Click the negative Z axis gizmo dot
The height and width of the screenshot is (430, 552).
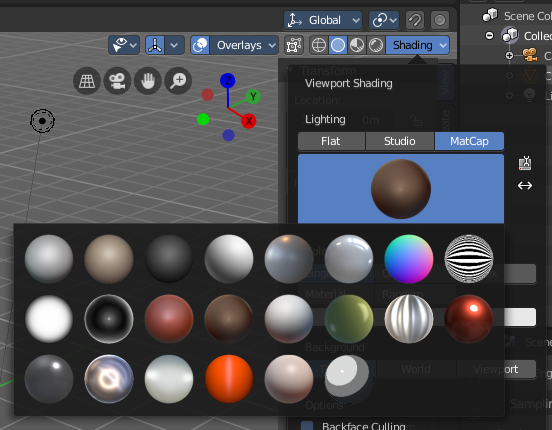228,135
